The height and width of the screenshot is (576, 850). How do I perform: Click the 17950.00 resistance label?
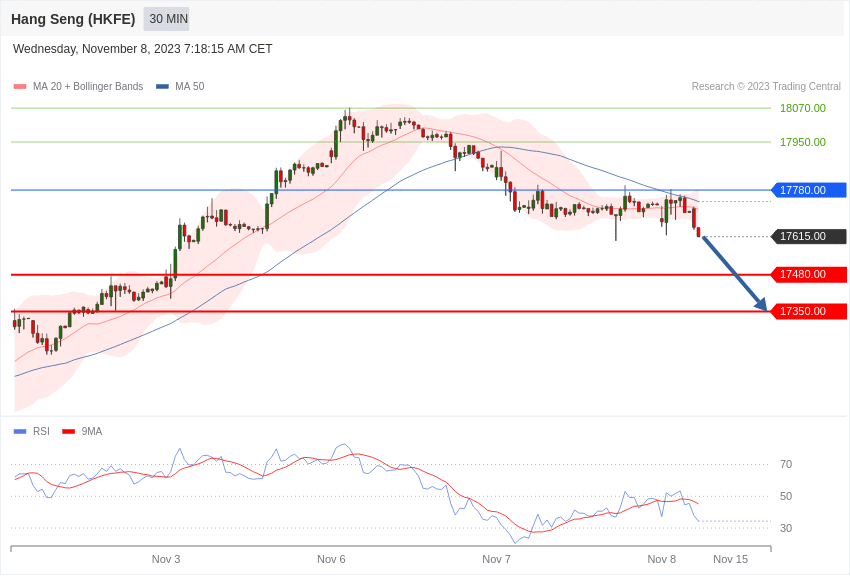coord(802,142)
